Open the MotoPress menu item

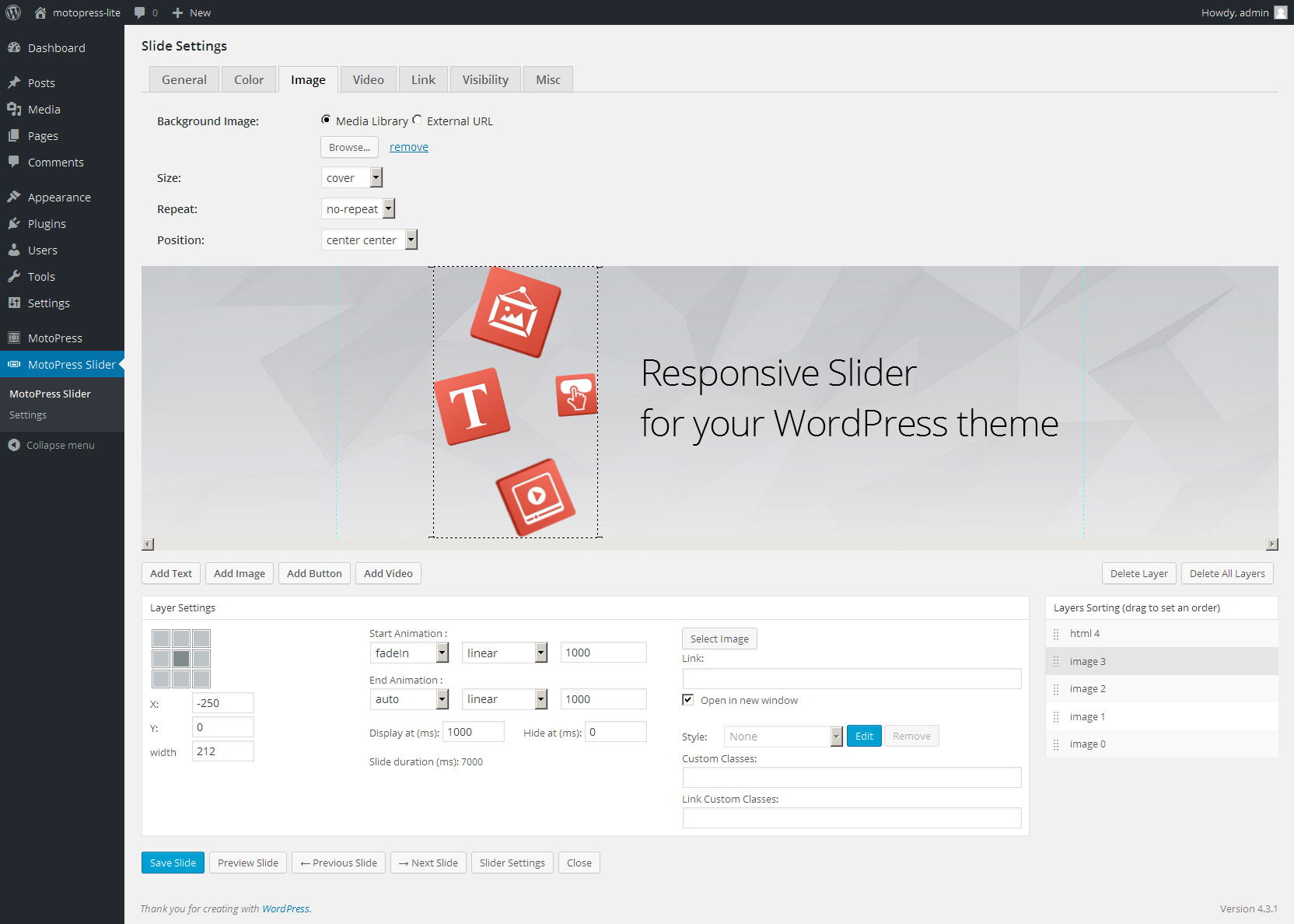click(x=62, y=338)
